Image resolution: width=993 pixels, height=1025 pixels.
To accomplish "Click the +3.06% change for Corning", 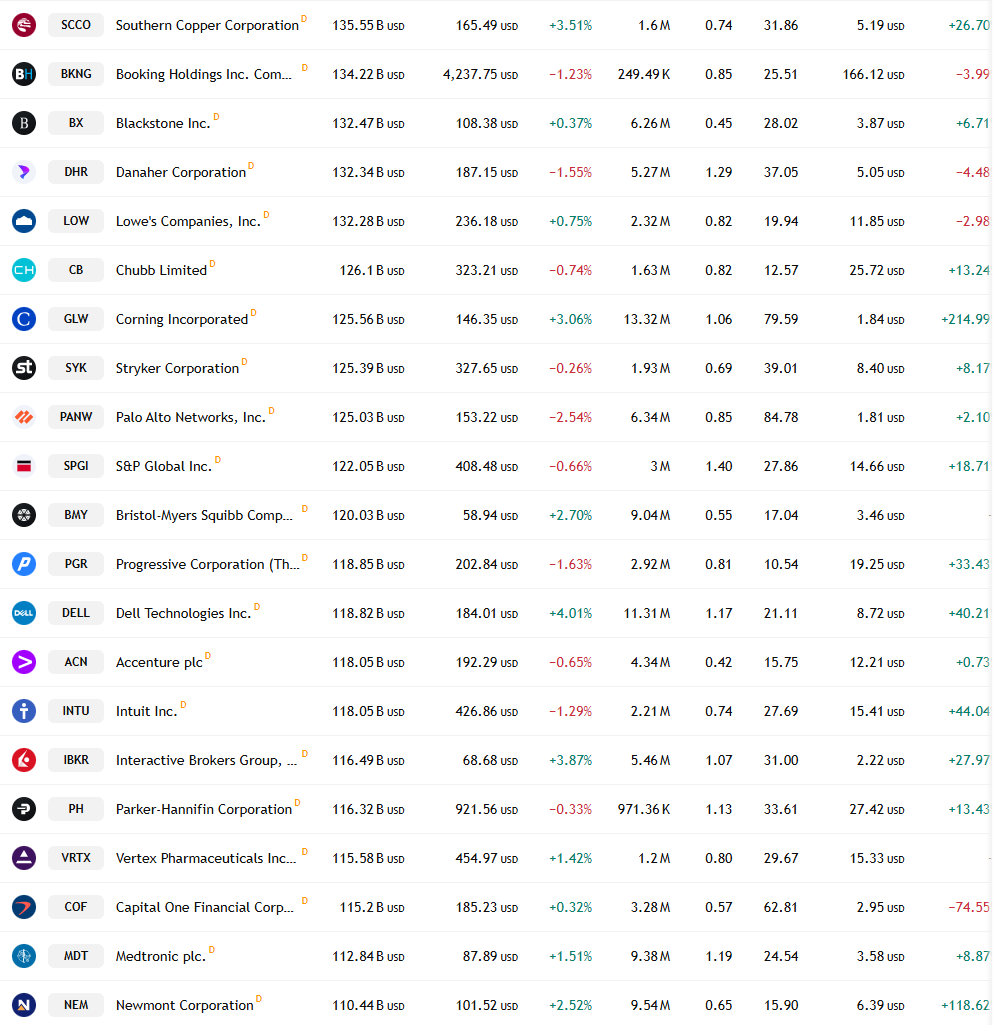I will tap(571, 320).
